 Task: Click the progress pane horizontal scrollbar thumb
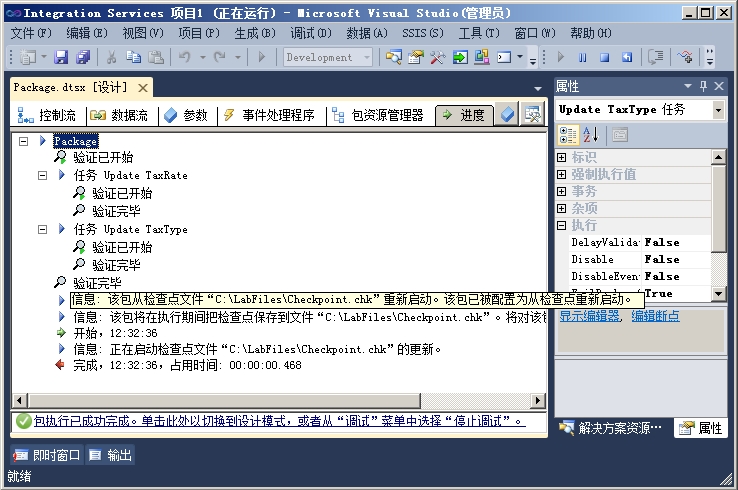[x=224, y=401]
